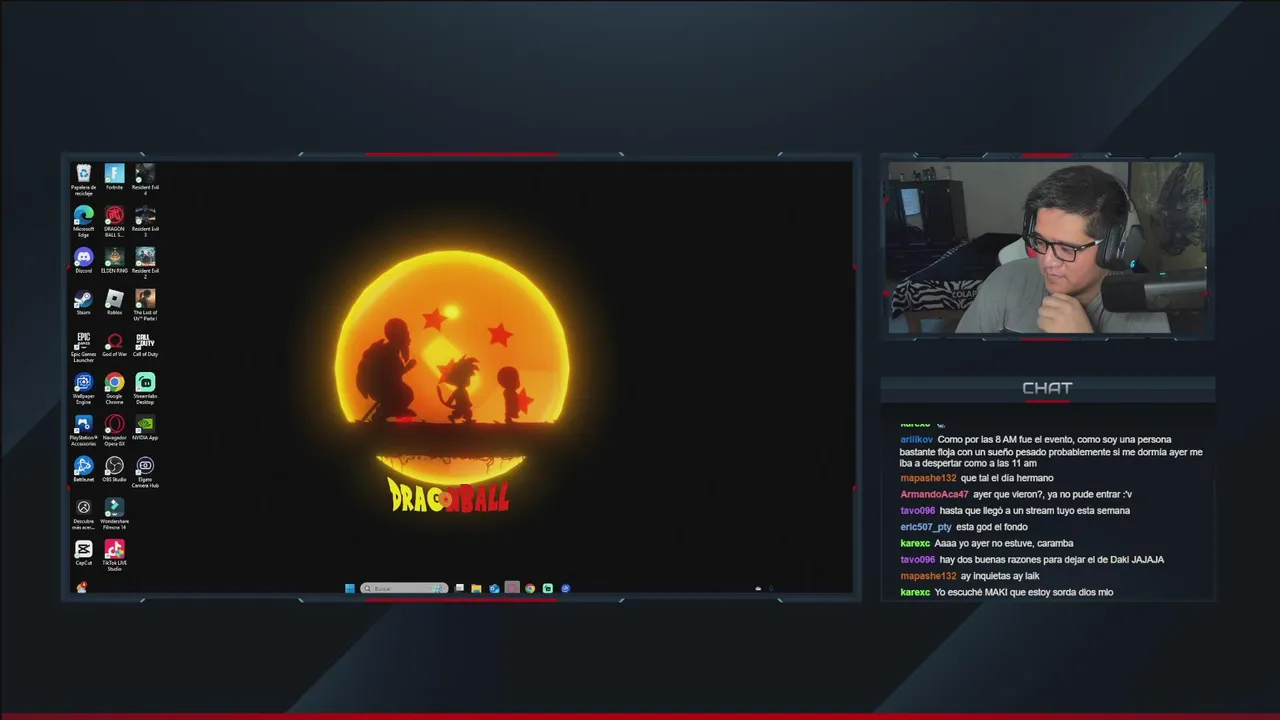1280x720 pixels.
Task: Click the Google Chrome desktop icon
Action: click(114, 388)
